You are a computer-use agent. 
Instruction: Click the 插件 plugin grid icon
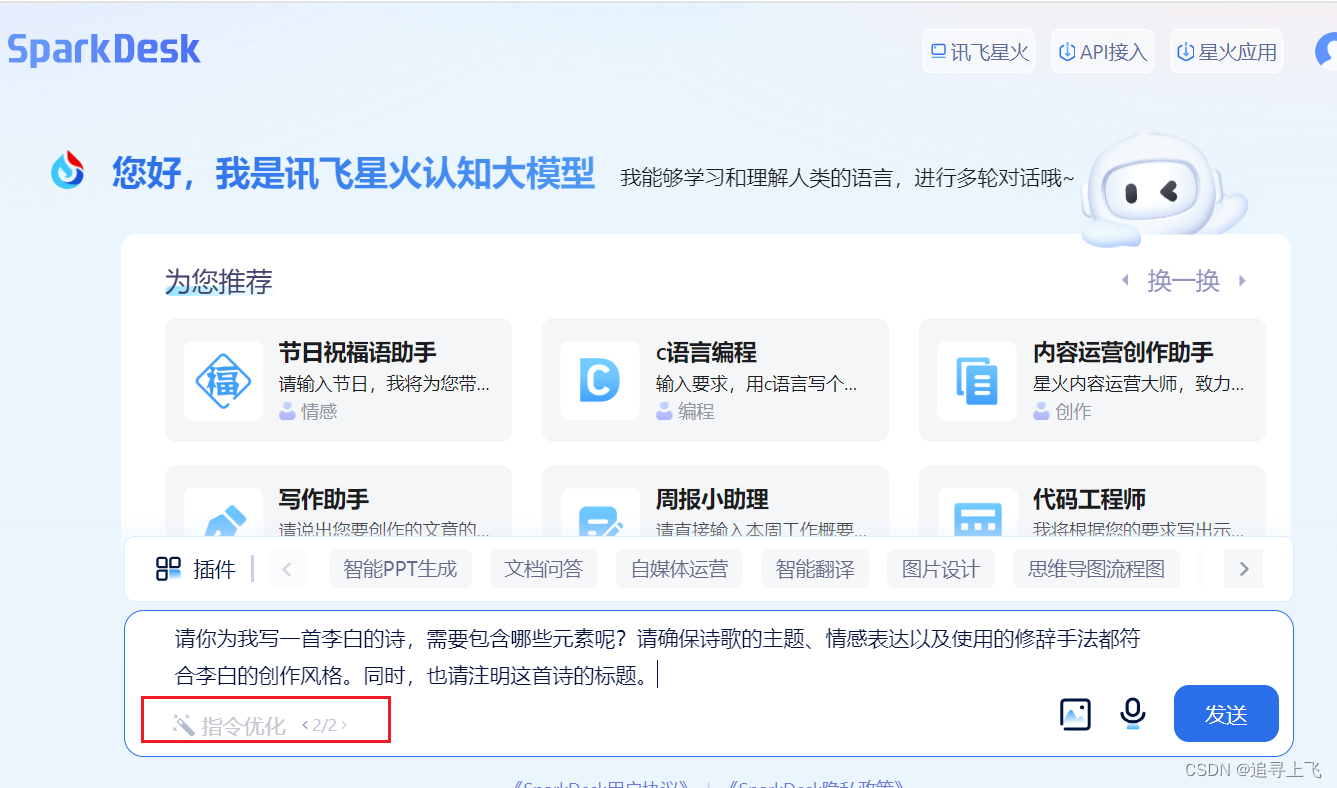168,569
